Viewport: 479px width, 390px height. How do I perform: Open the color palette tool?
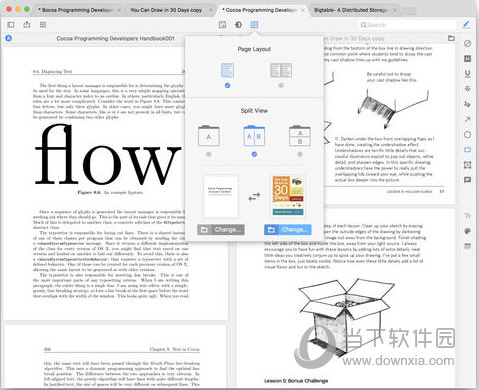tap(467, 231)
